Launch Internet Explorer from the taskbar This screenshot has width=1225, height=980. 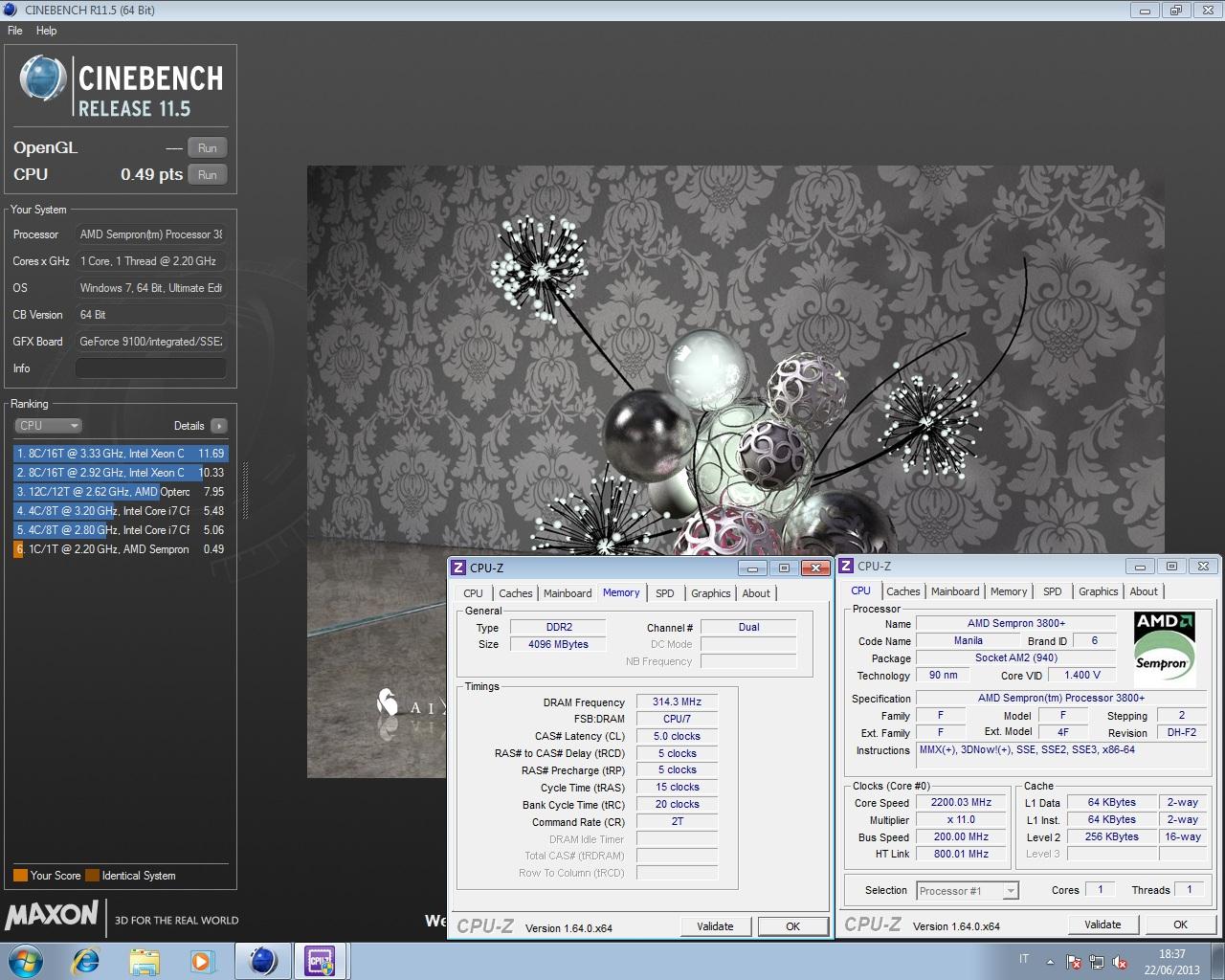coord(86,961)
